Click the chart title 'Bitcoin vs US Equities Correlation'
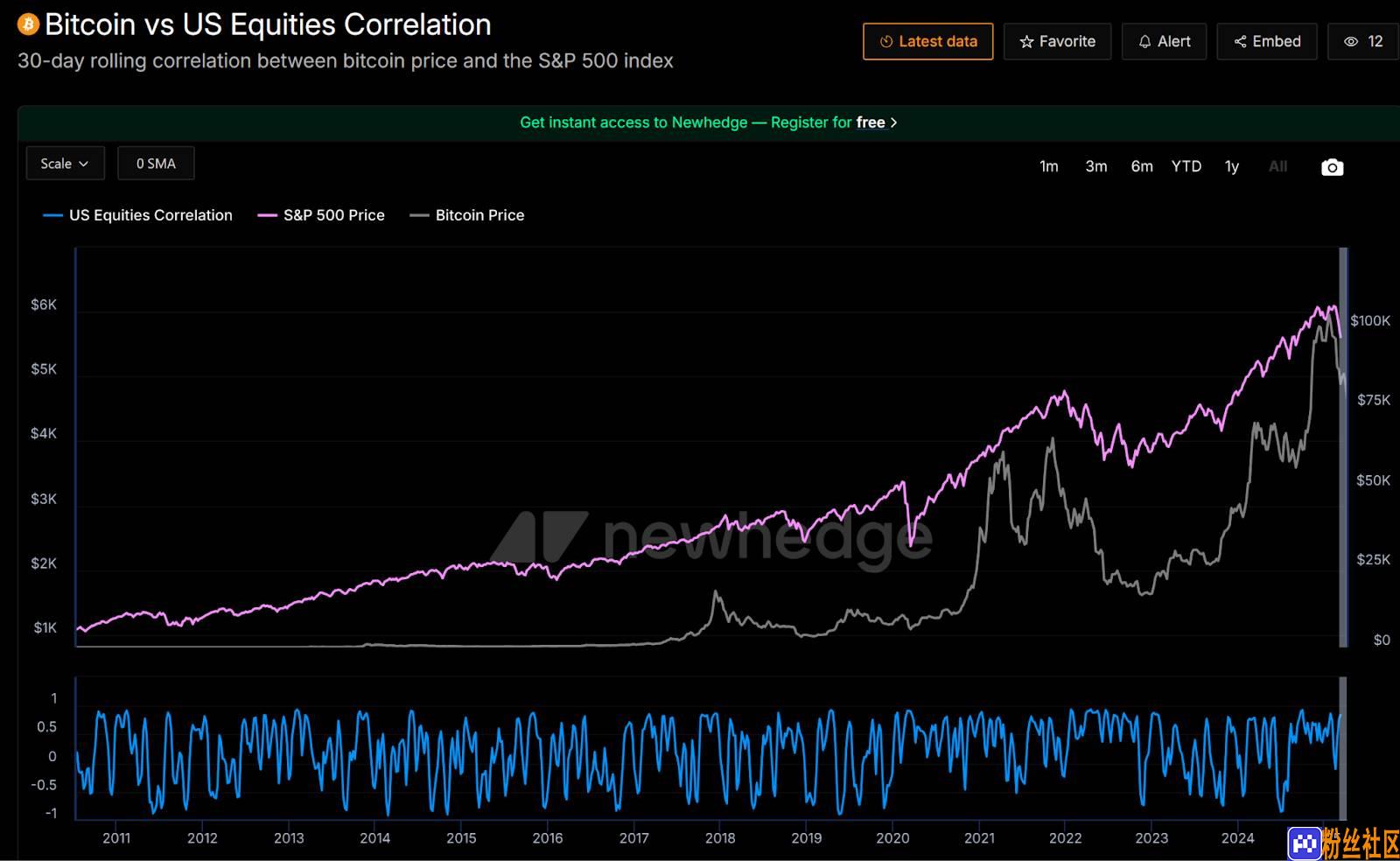Screen dimensions: 1400x861 pyautogui.click(x=268, y=24)
